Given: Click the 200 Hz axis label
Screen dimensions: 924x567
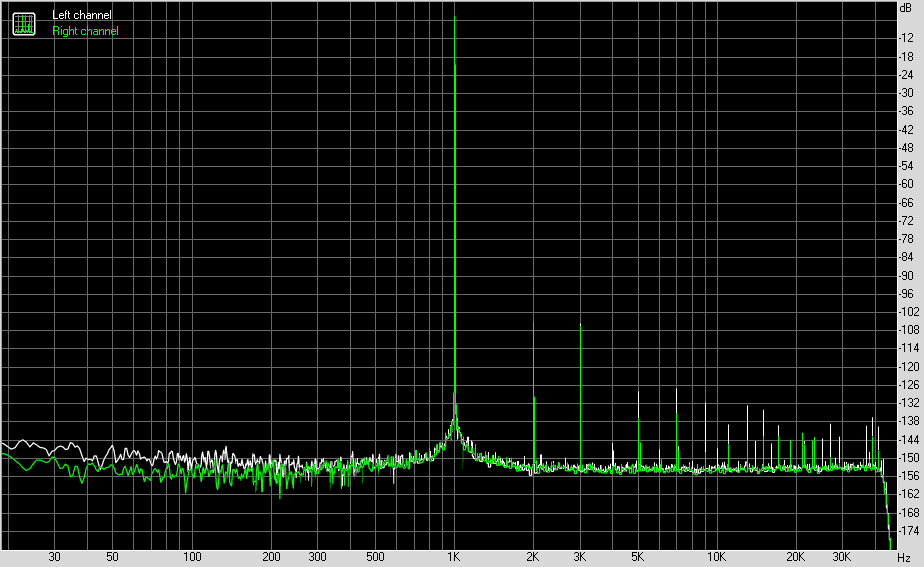Looking at the screenshot, I should coord(271,557).
